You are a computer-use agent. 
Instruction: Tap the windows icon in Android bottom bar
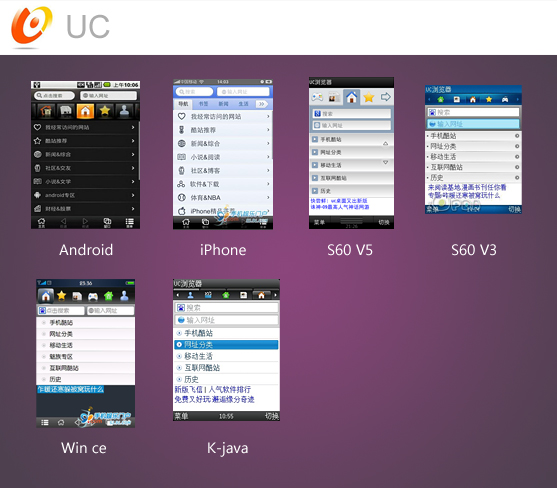click(x=107, y=222)
